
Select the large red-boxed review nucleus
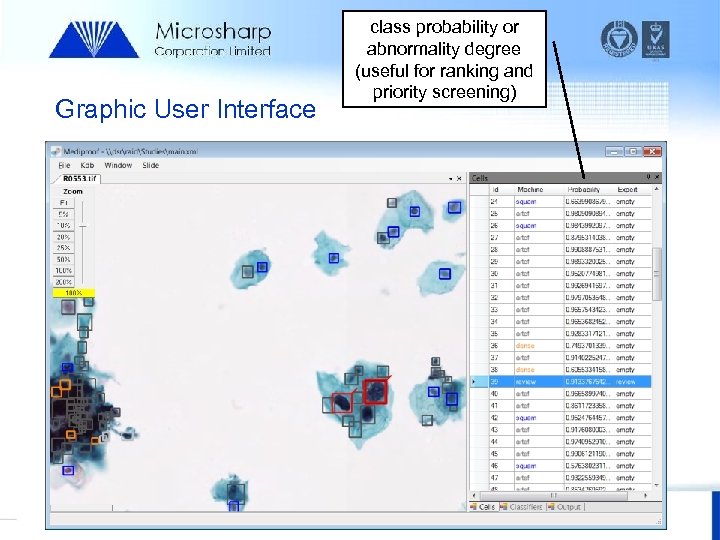(376, 392)
